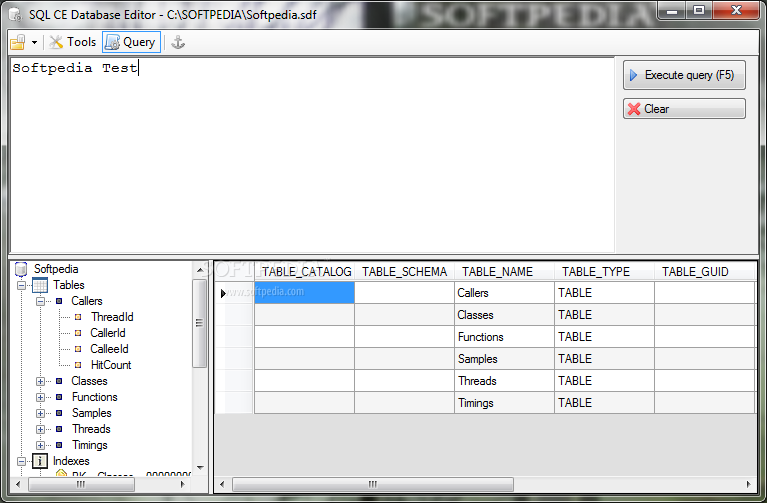Image resolution: width=767 pixels, height=503 pixels.
Task: Expand the Samples table node
Action: 41,413
